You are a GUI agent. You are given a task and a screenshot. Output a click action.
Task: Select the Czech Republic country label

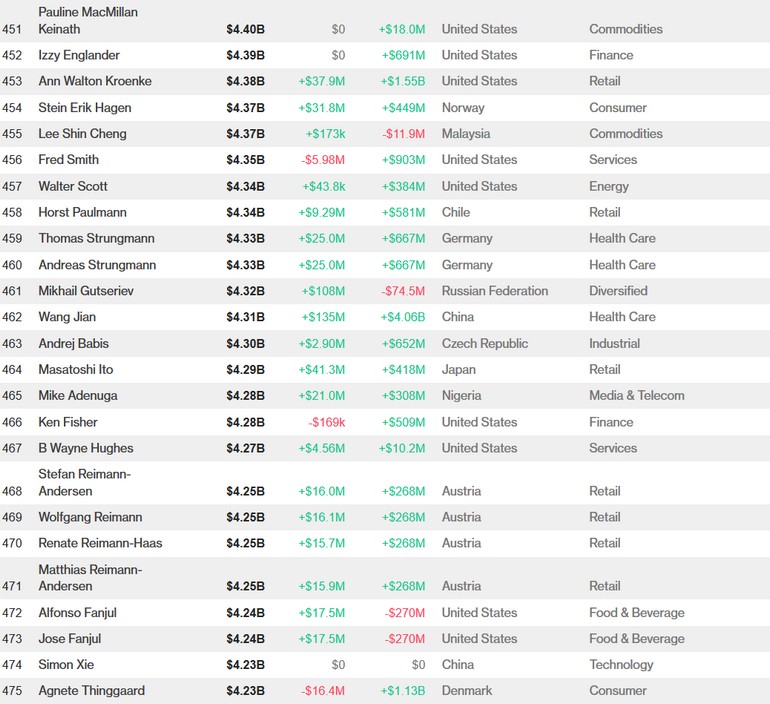click(x=485, y=343)
